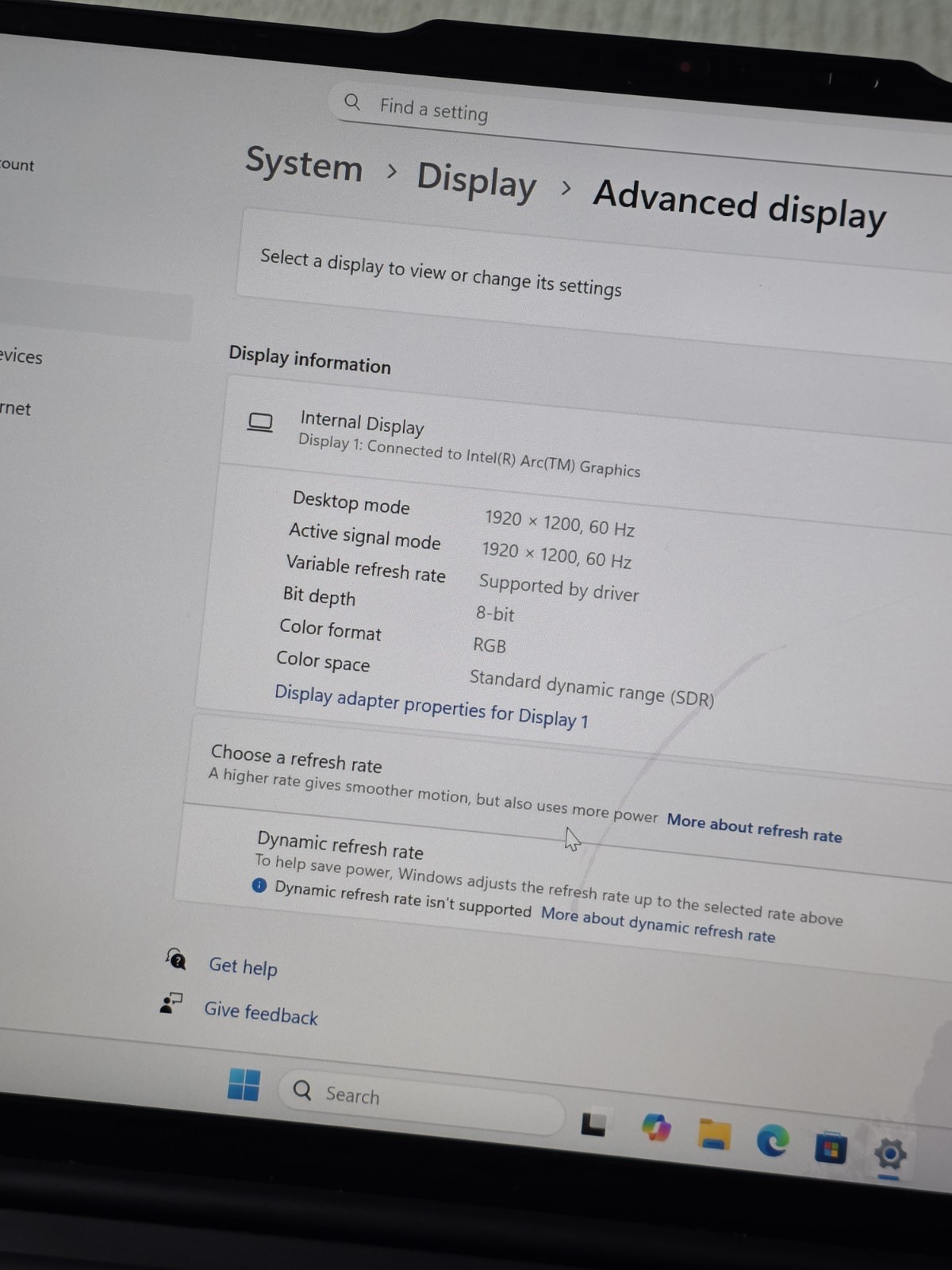
Task: Click Standard dynamic range (SDR) value
Action: (x=592, y=688)
